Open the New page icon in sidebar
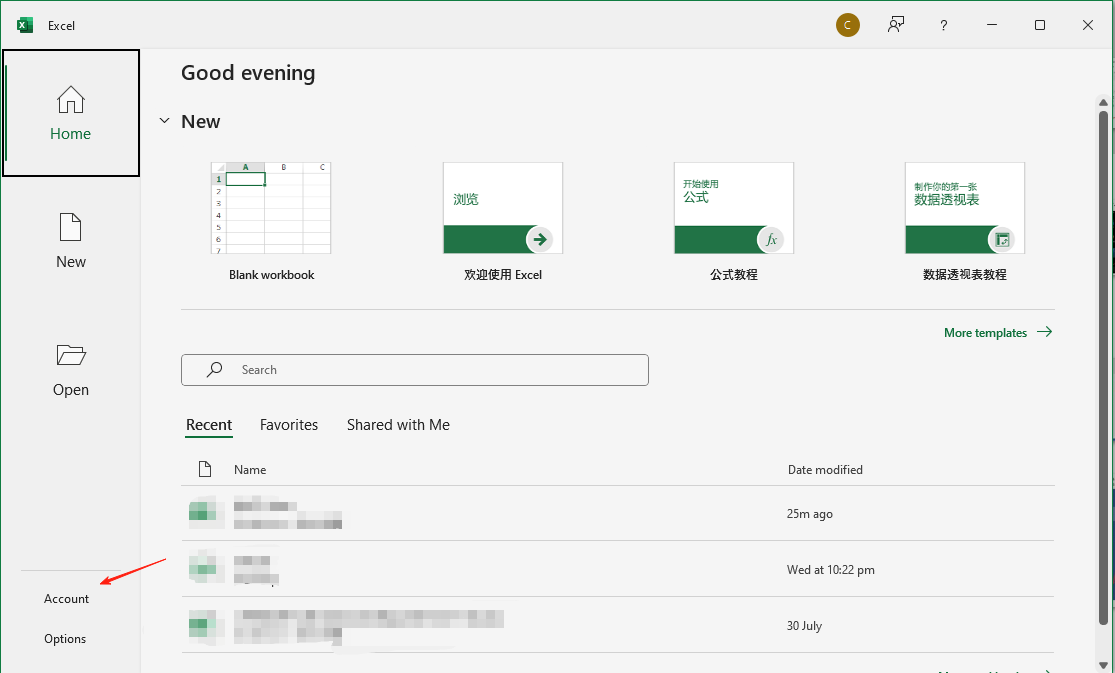The height and width of the screenshot is (673, 1115). click(x=70, y=228)
